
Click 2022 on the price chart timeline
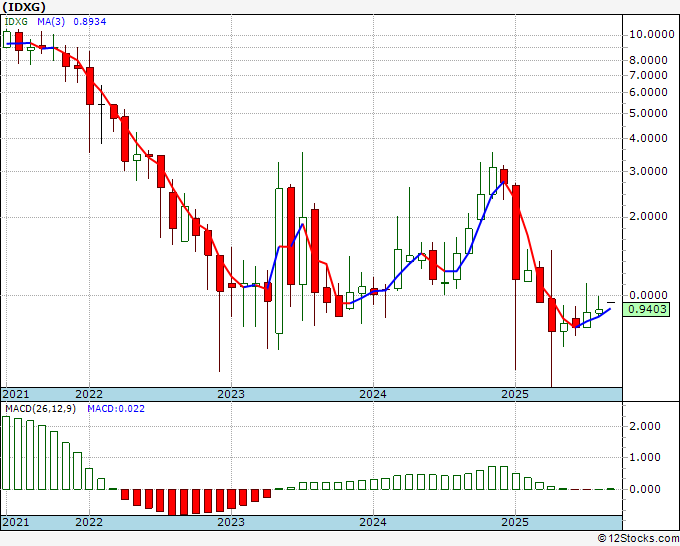coord(89,394)
